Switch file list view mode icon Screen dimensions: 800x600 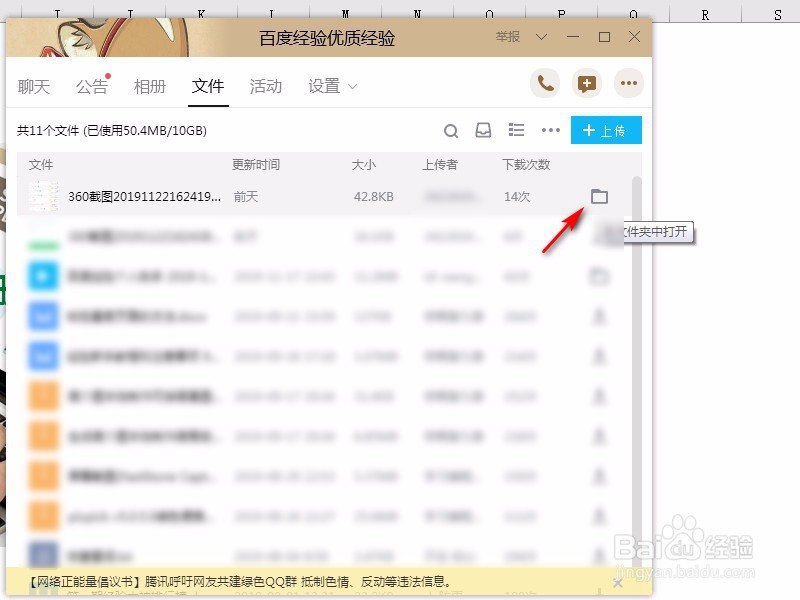coord(516,130)
